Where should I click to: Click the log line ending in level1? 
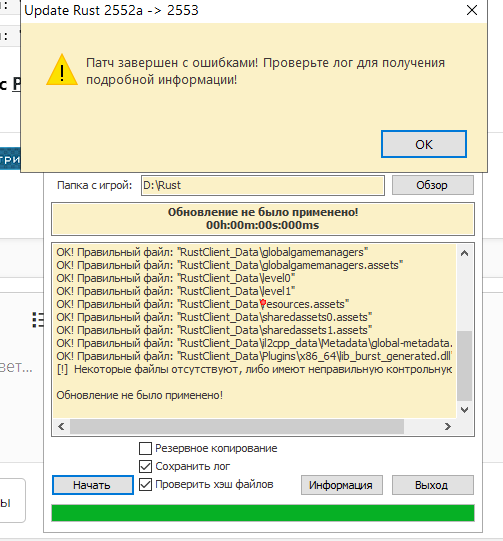click(x=176, y=291)
